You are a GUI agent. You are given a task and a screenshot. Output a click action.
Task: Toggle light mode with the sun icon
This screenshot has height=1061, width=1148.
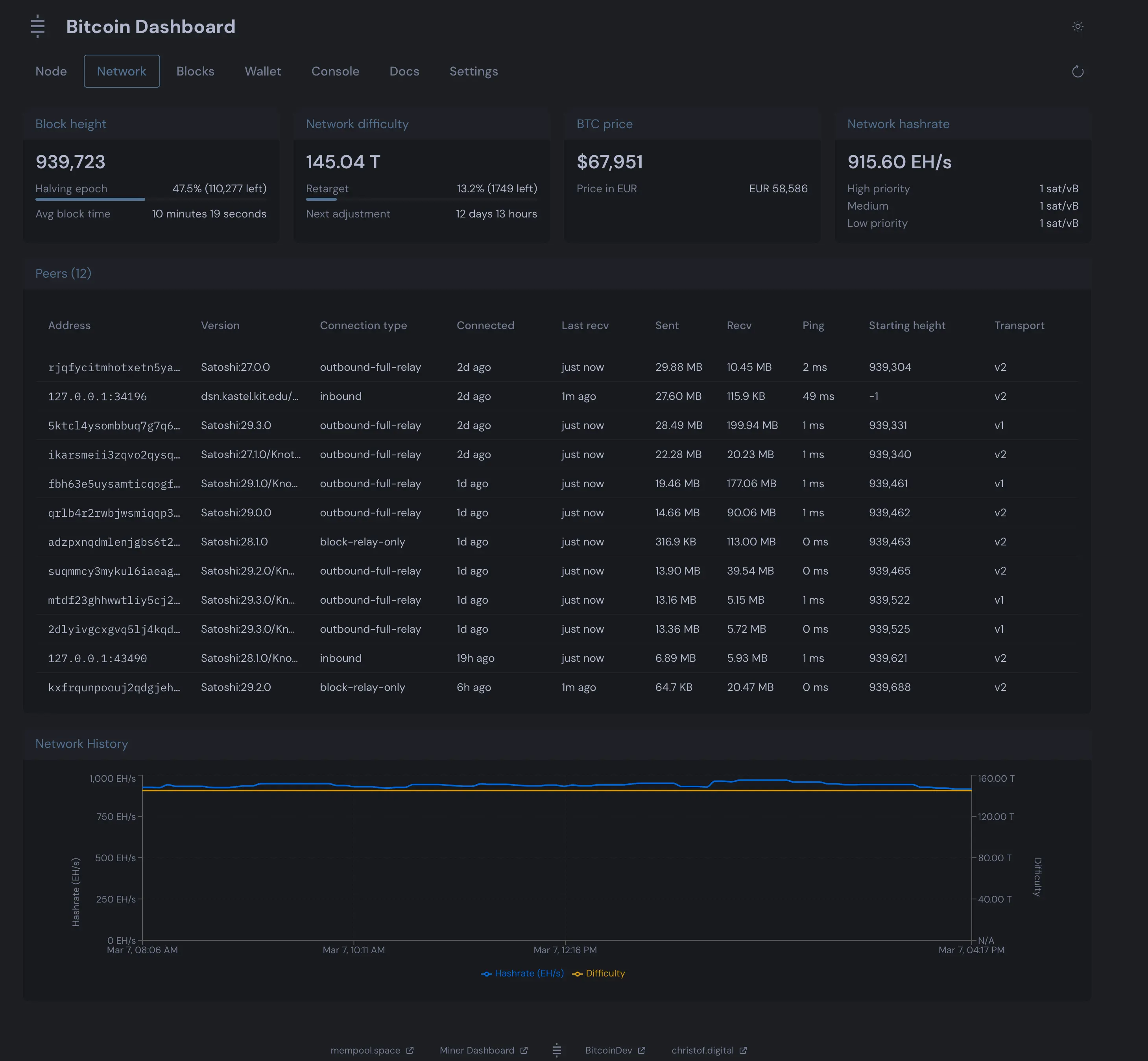tap(1077, 26)
